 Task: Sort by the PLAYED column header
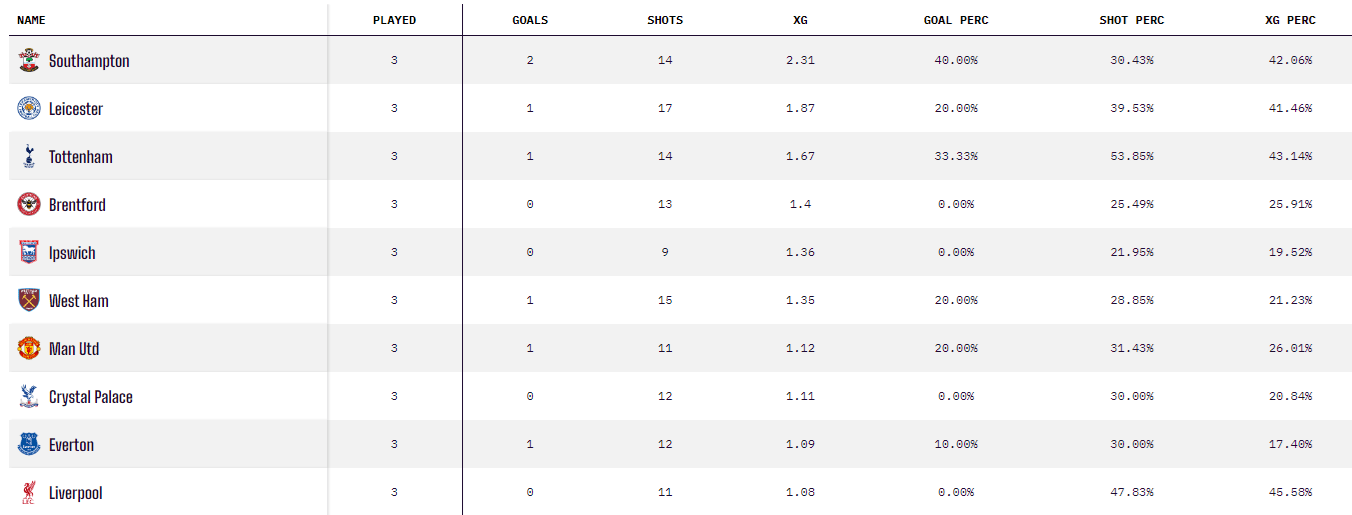click(394, 20)
